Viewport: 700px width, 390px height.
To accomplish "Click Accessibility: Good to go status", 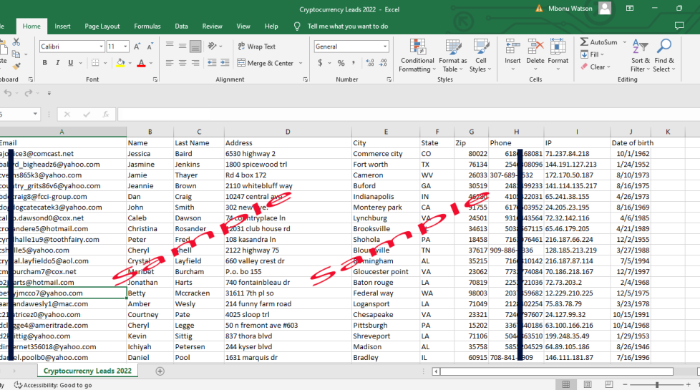I will (53, 385).
